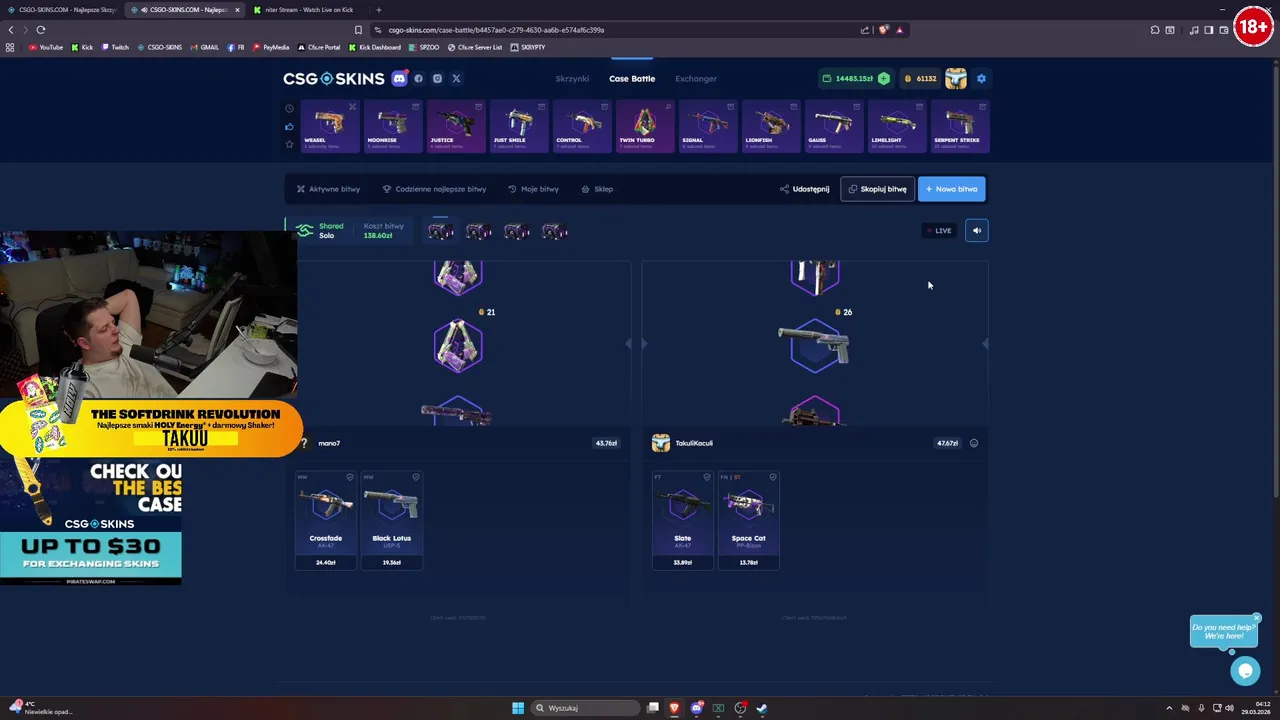Screen dimensions: 1280x720
Task: Open the Space Cat item card
Action: (748, 520)
